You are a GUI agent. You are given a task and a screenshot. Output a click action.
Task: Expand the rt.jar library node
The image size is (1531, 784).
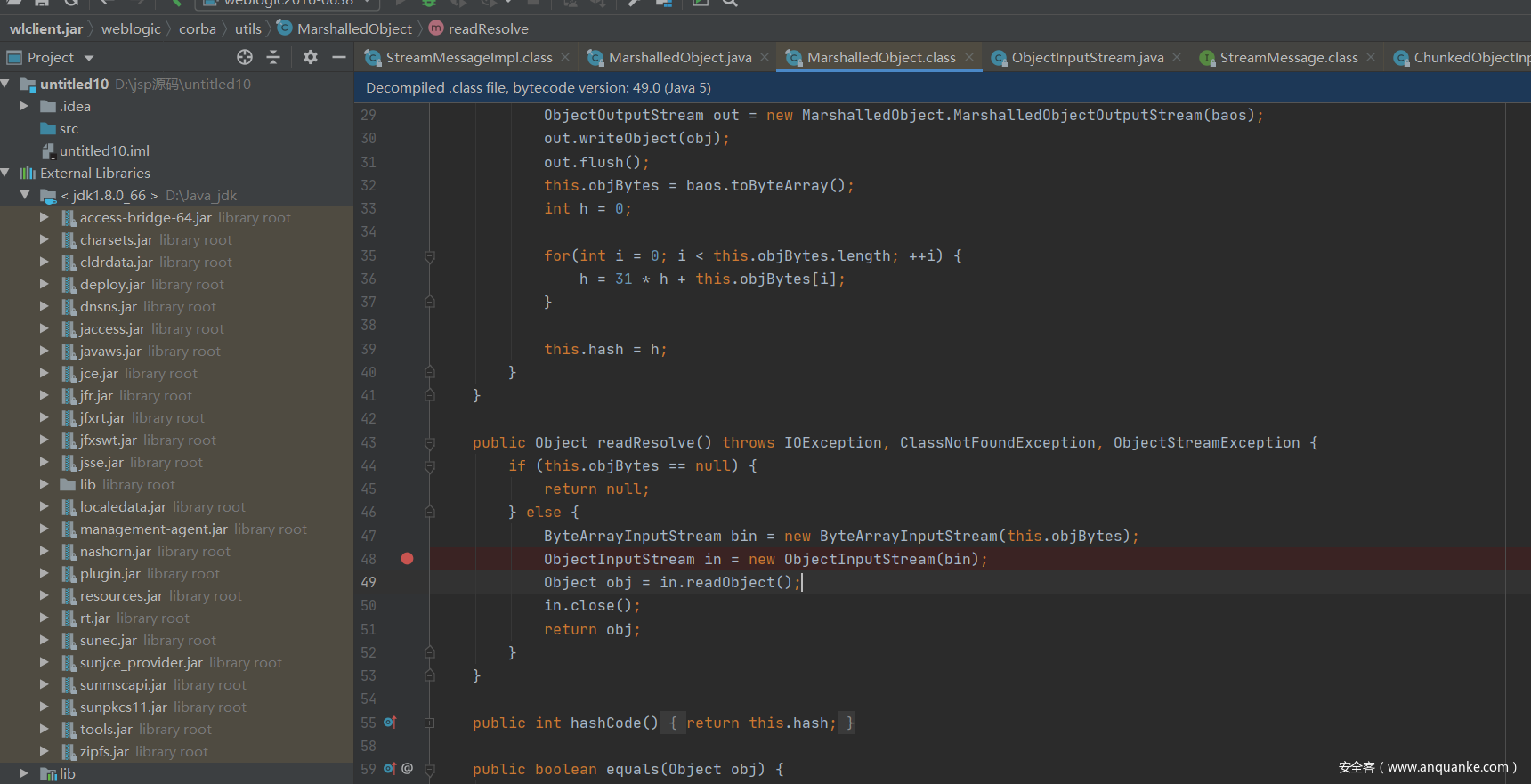click(x=45, y=618)
